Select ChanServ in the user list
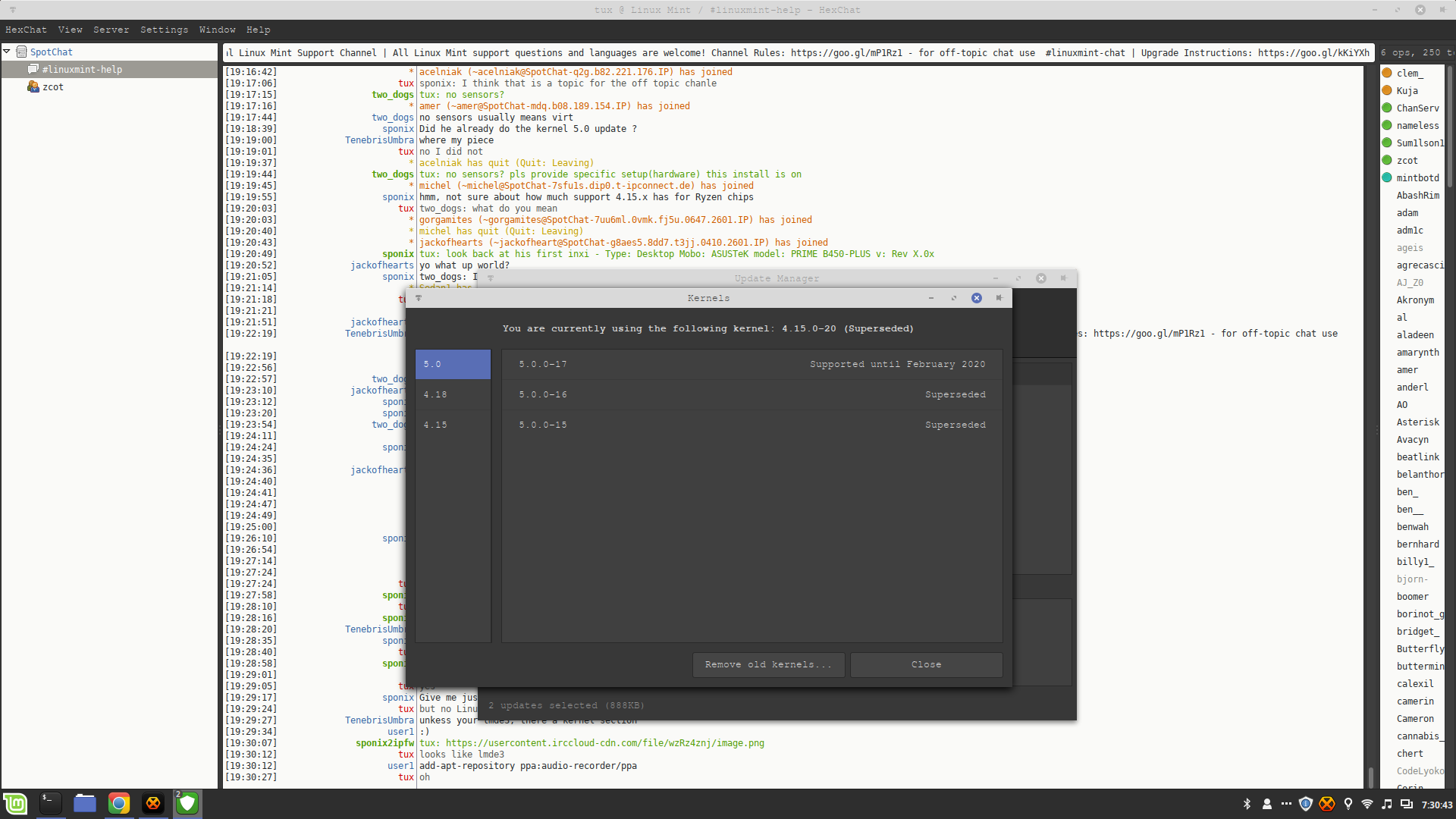Screen dimensions: 1456x819 1412,108
